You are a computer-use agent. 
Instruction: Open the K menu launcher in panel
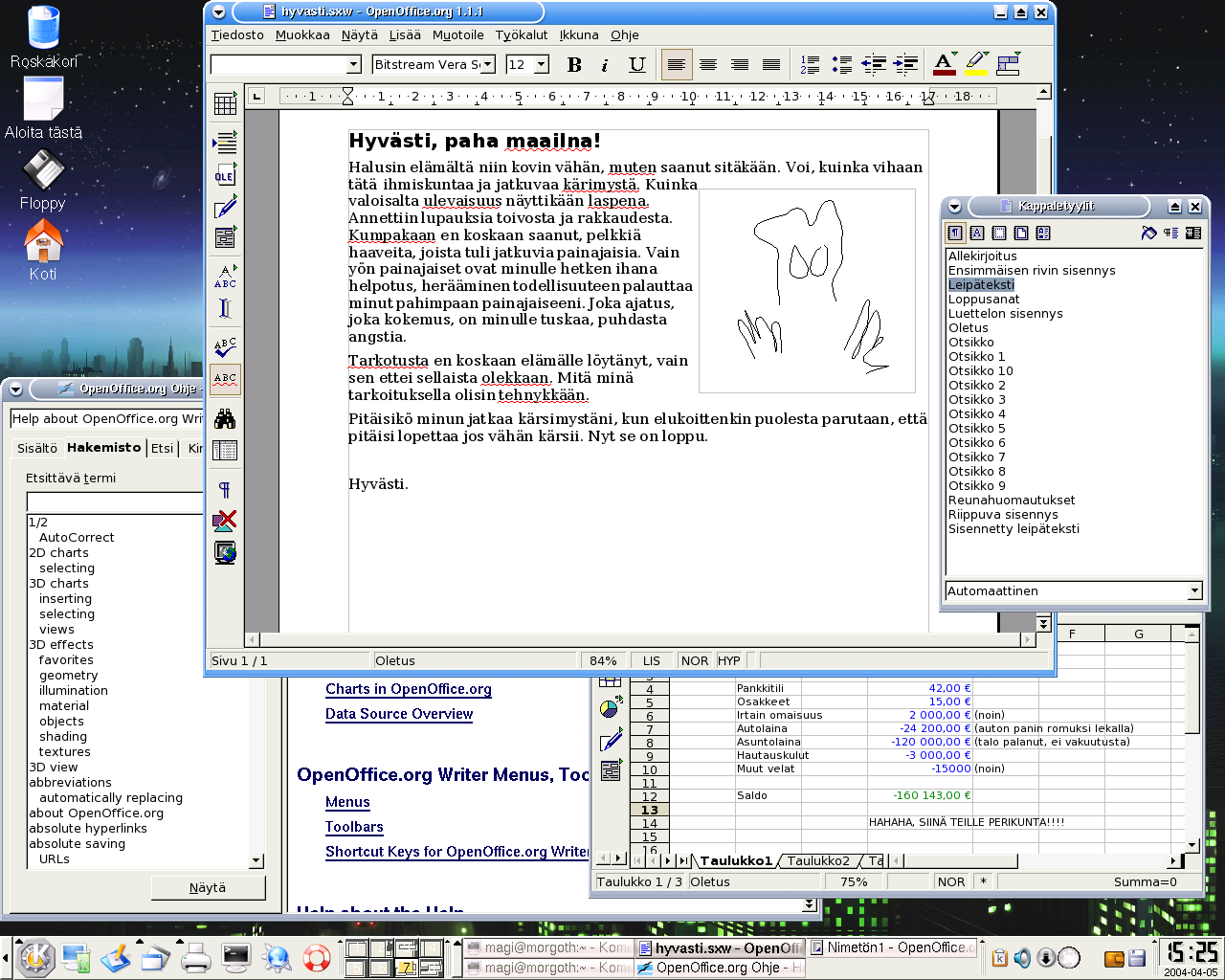tap(35, 958)
